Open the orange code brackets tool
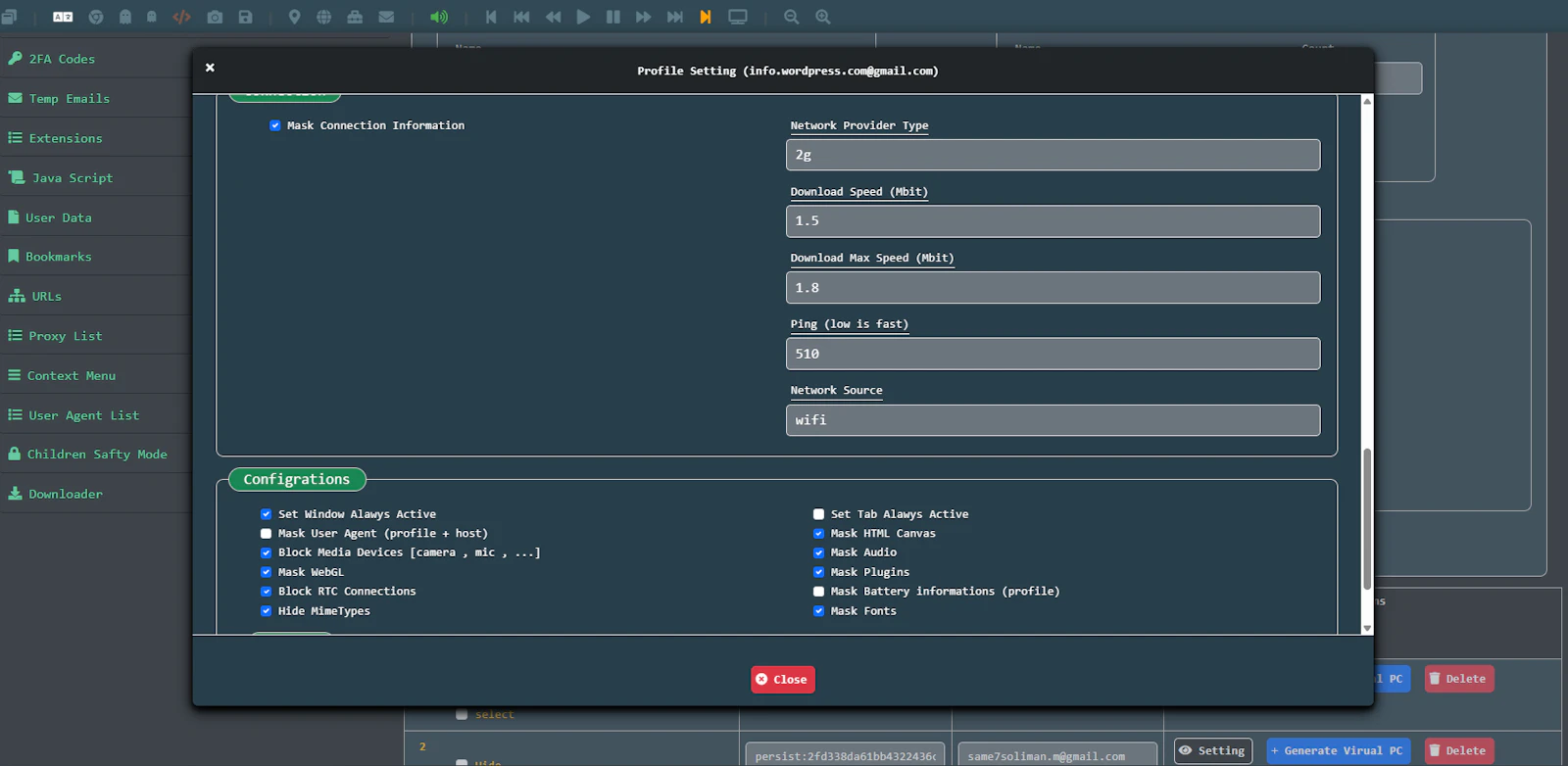Screen dimensions: 1568x766 click(182, 17)
